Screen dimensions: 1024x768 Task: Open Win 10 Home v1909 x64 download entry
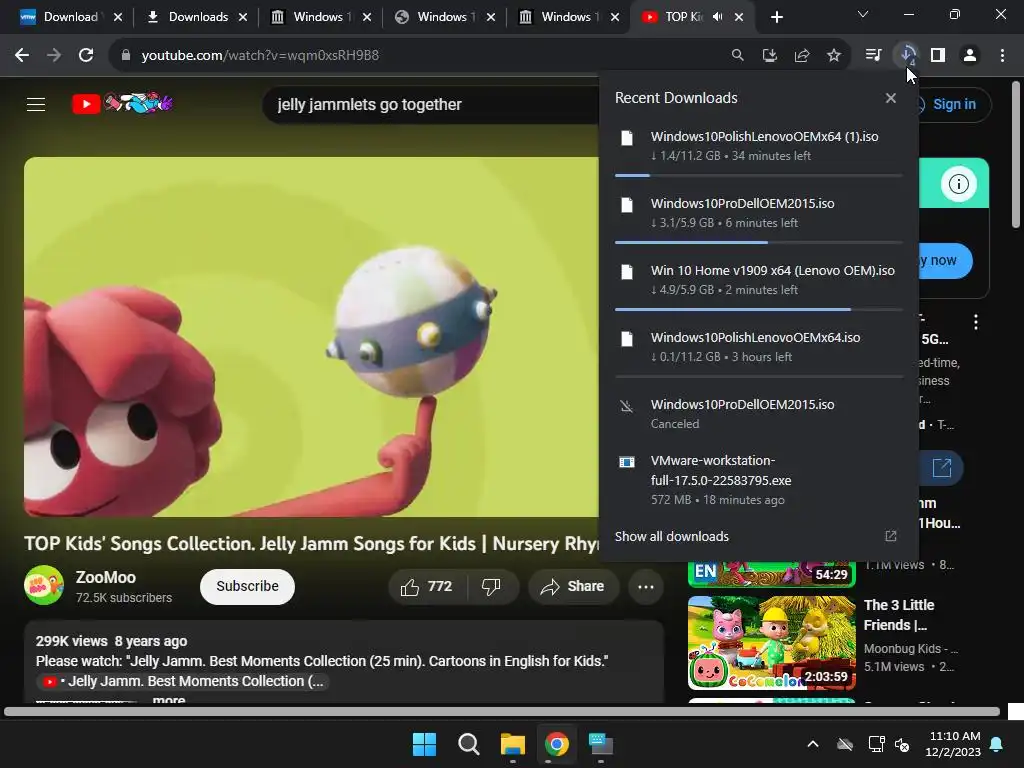[x=759, y=280]
